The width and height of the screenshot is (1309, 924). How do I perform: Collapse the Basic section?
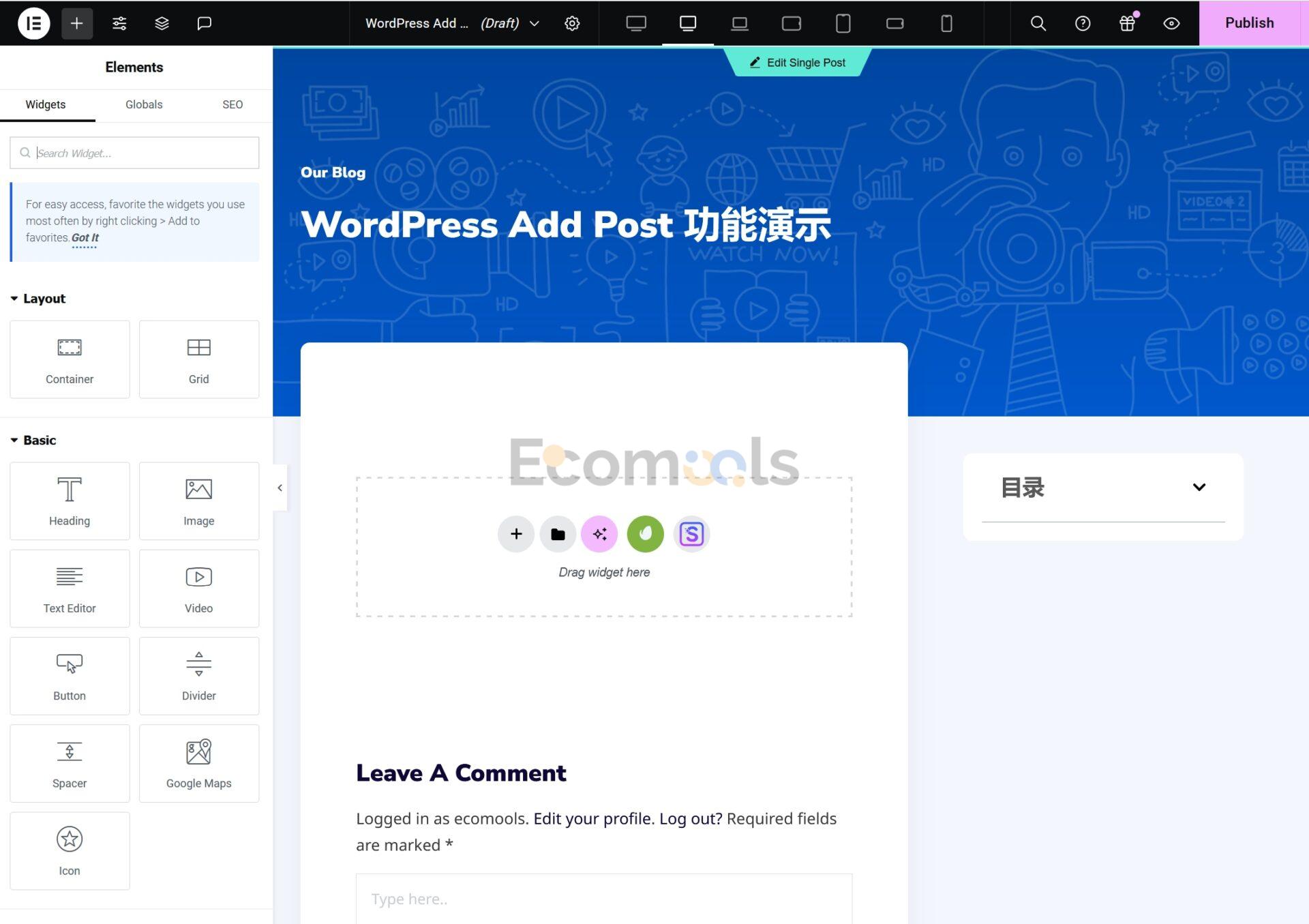pos(33,441)
